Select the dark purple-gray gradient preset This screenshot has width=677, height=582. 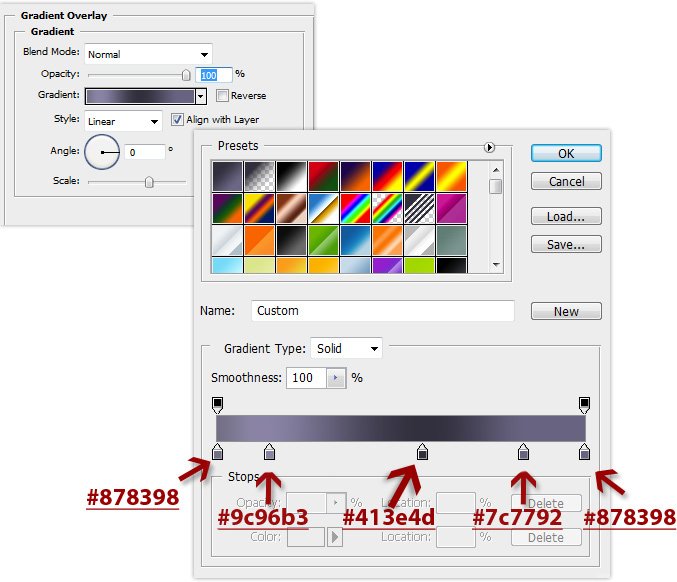pos(227,176)
